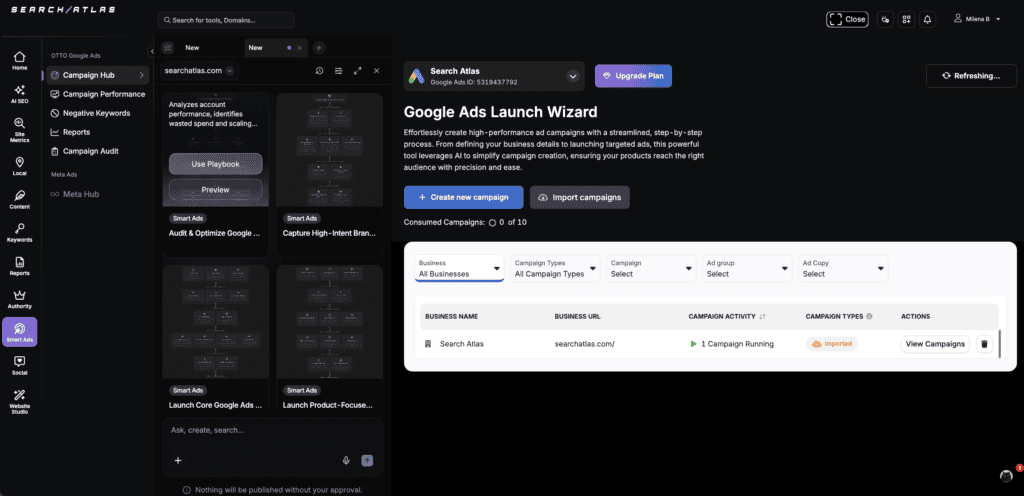Open the Ad group filter dropdown
Image resolution: width=1024 pixels, height=496 pixels.
tap(747, 268)
